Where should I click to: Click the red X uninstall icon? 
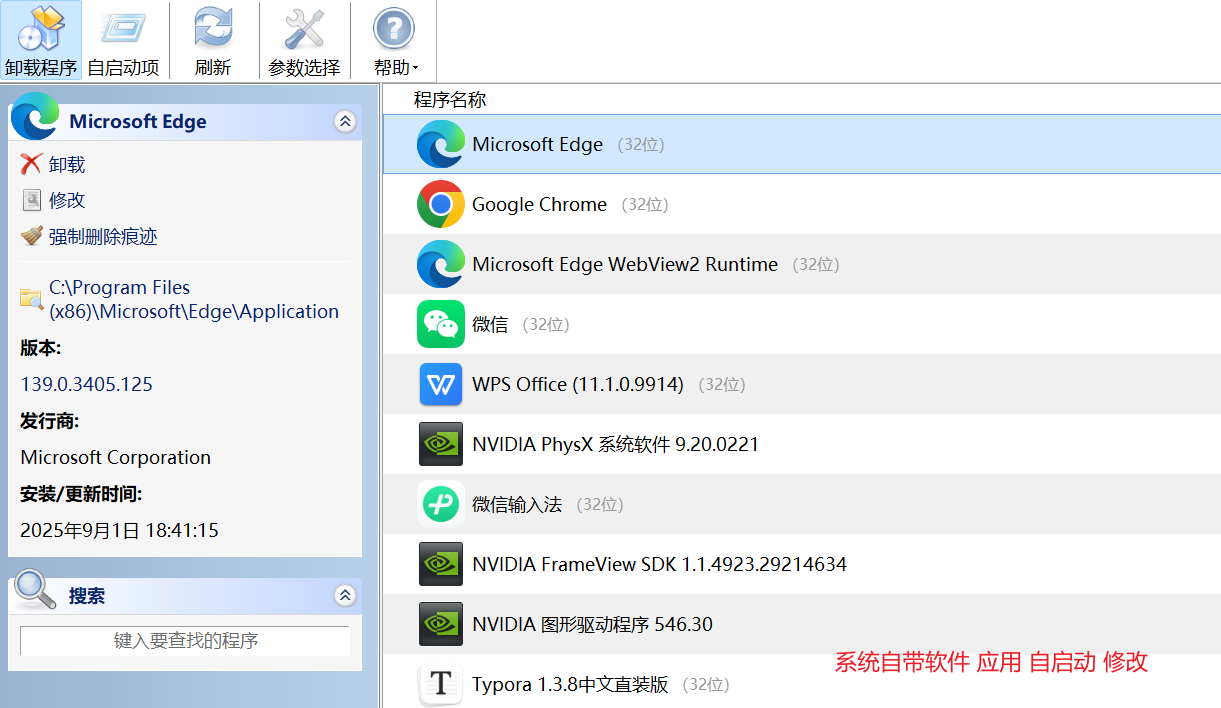tap(32, 164)
